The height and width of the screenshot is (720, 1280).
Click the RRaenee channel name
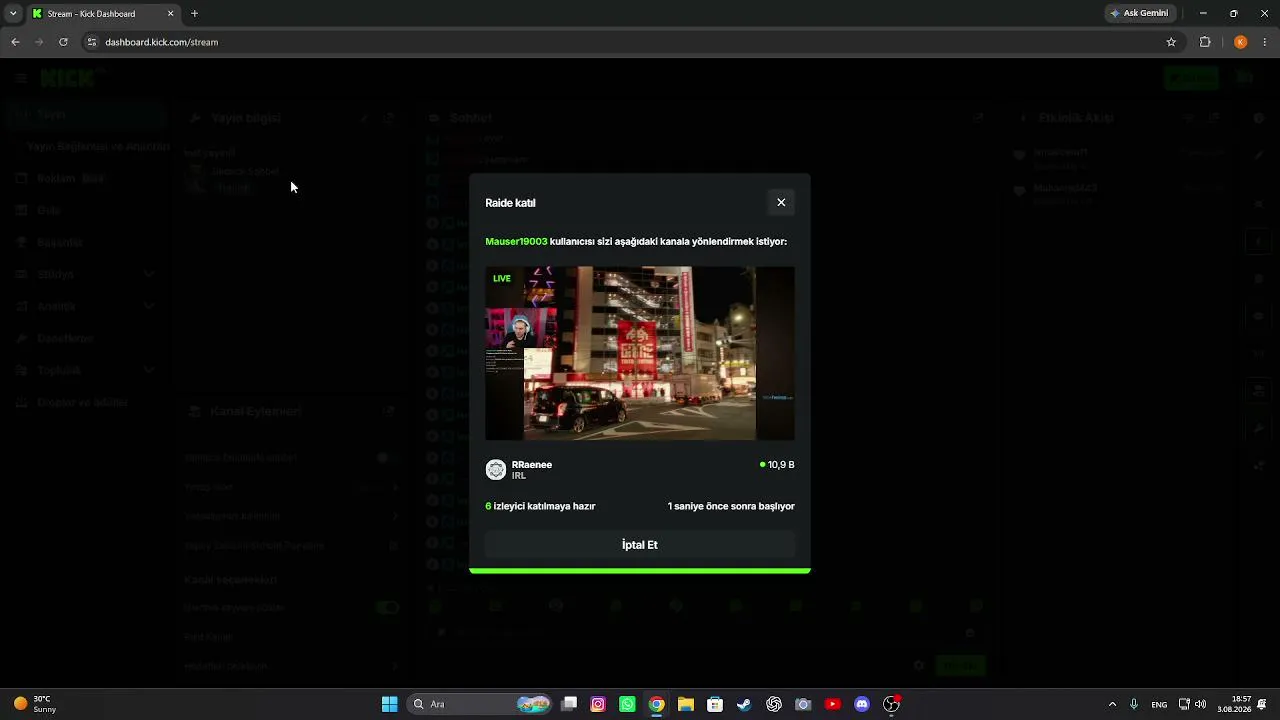tap(532, 464)
